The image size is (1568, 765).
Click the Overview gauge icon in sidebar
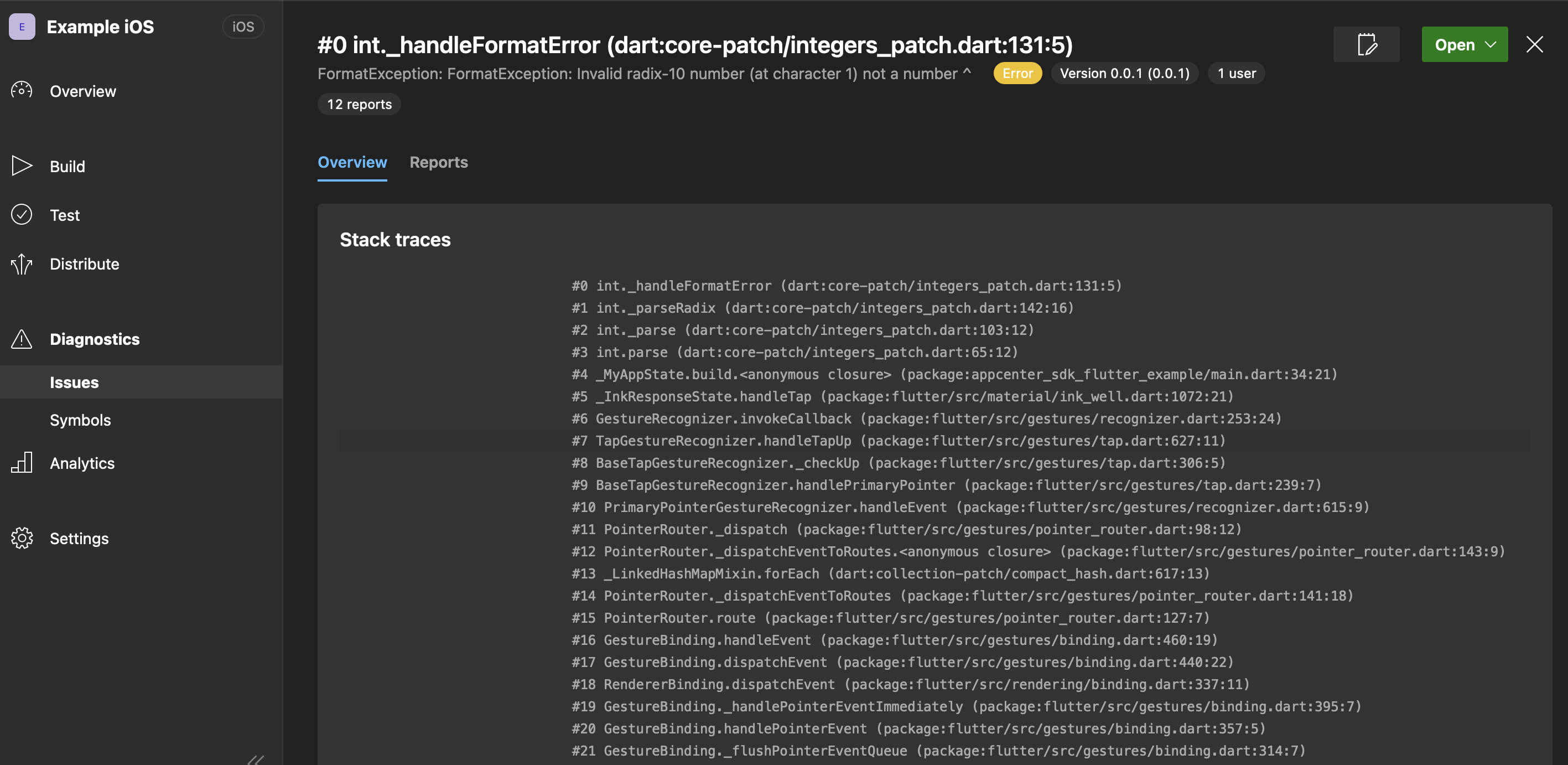coord(22,91)
